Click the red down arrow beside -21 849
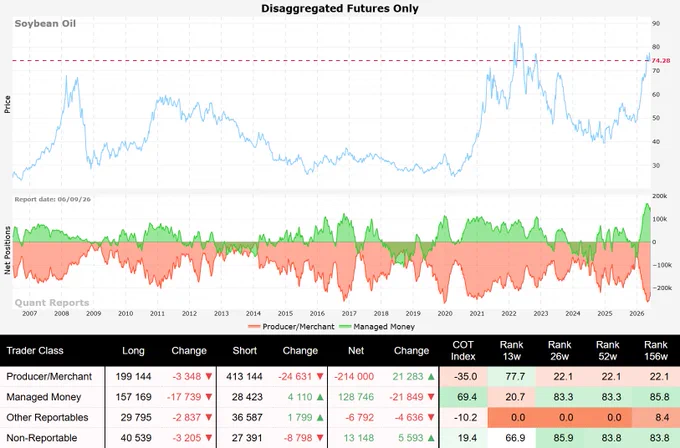This screenshot has height=448, width=680. [x=431, y=397]
